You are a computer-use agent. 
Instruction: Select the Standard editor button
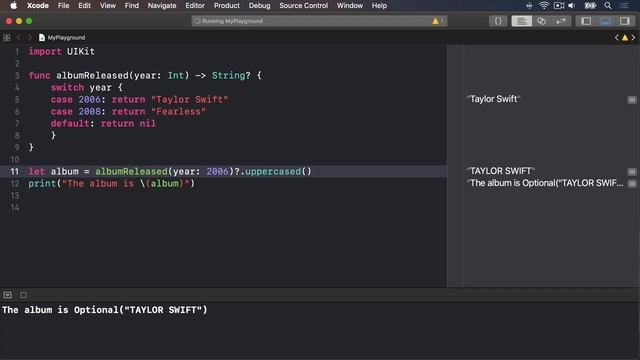tap(522, 21)
